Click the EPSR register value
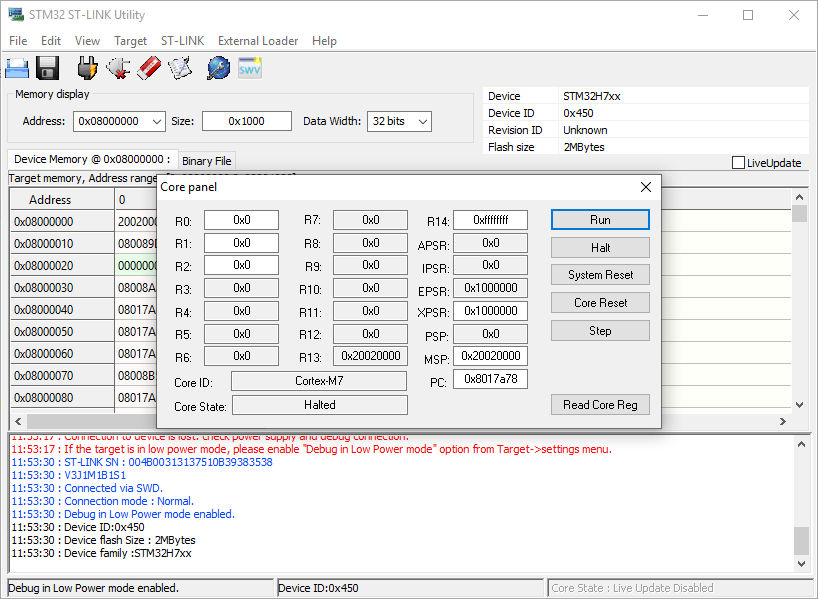Image resolution: width=818 pixels, height=599 pixels. (490, 288)
